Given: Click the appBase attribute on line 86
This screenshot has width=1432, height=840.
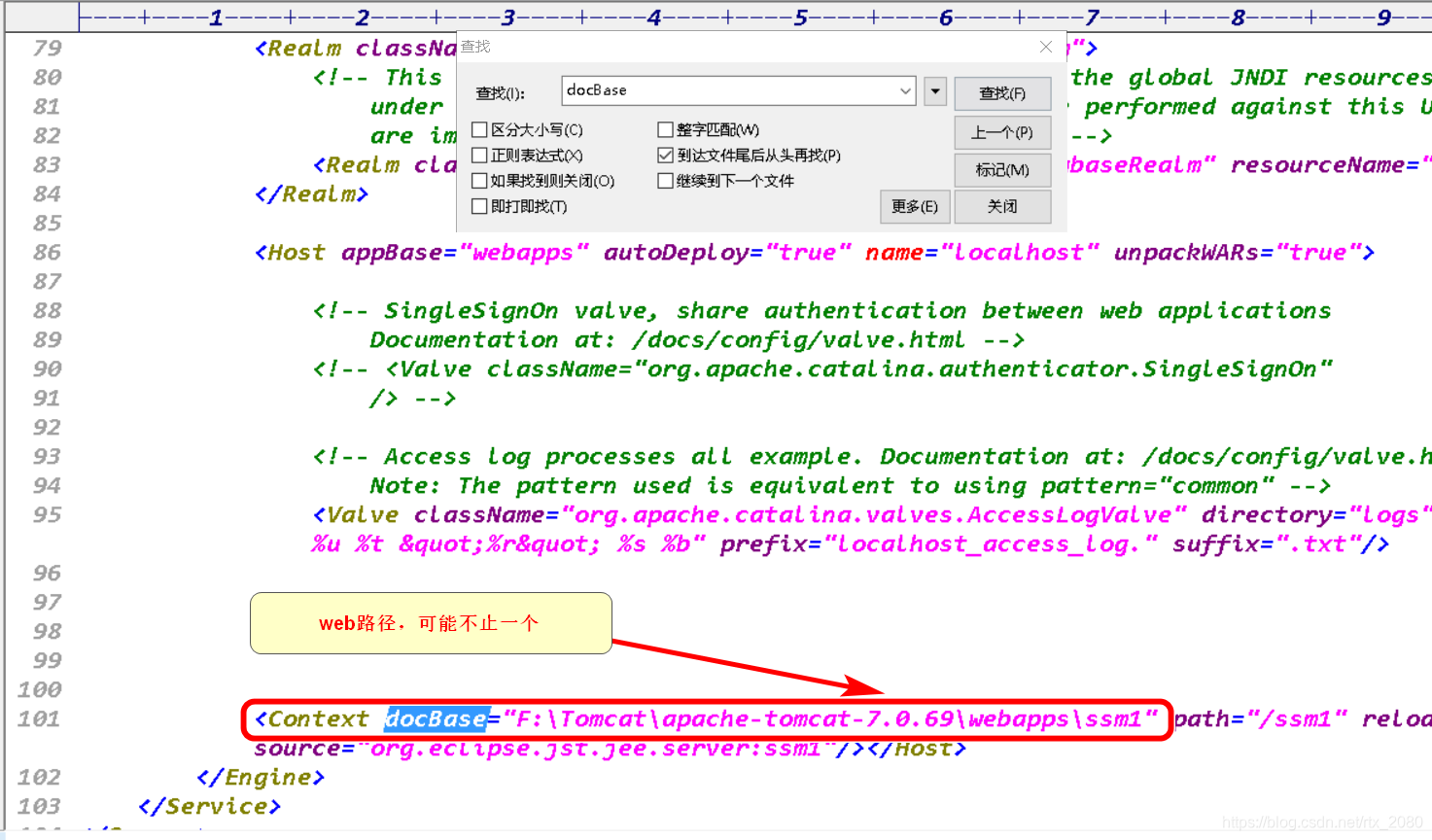Looking at the screenshot, I should coord(391,252).
